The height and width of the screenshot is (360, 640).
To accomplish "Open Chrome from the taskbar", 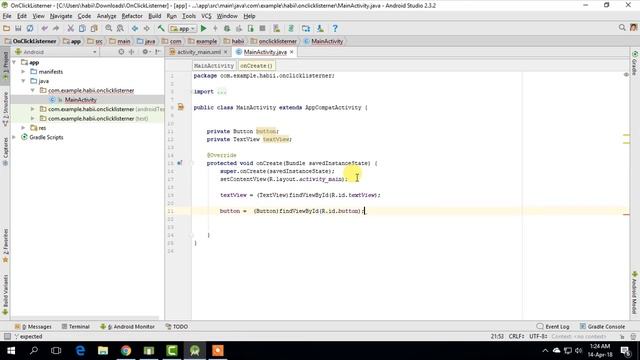I will pyautogui.click(x=126, y=351).
